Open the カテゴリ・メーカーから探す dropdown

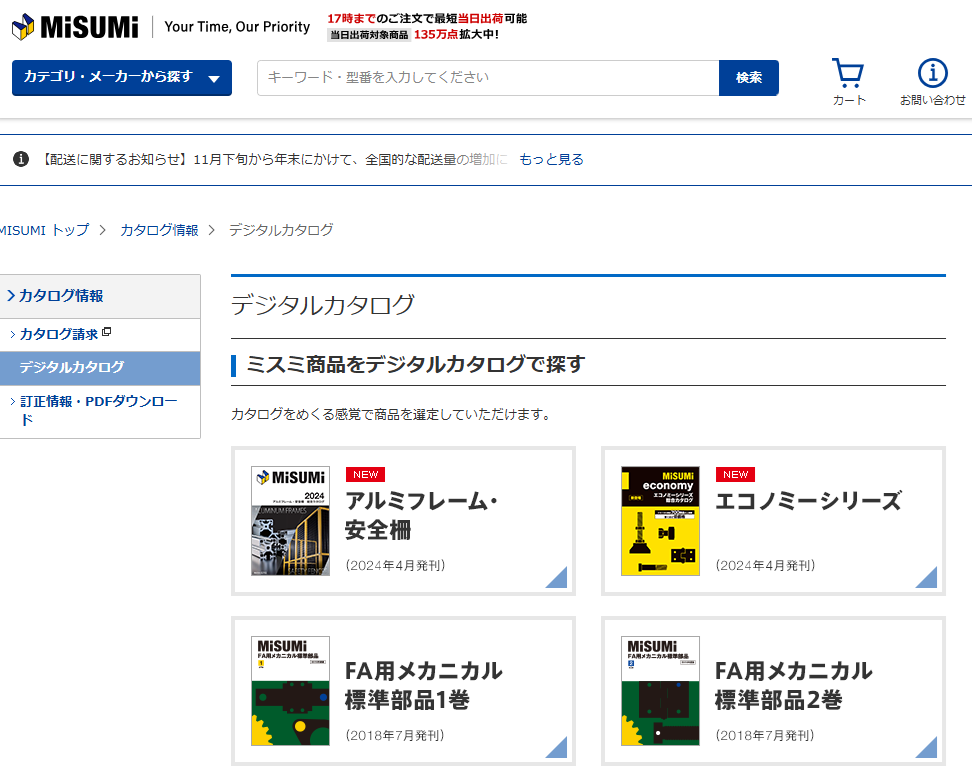point(121,77)
